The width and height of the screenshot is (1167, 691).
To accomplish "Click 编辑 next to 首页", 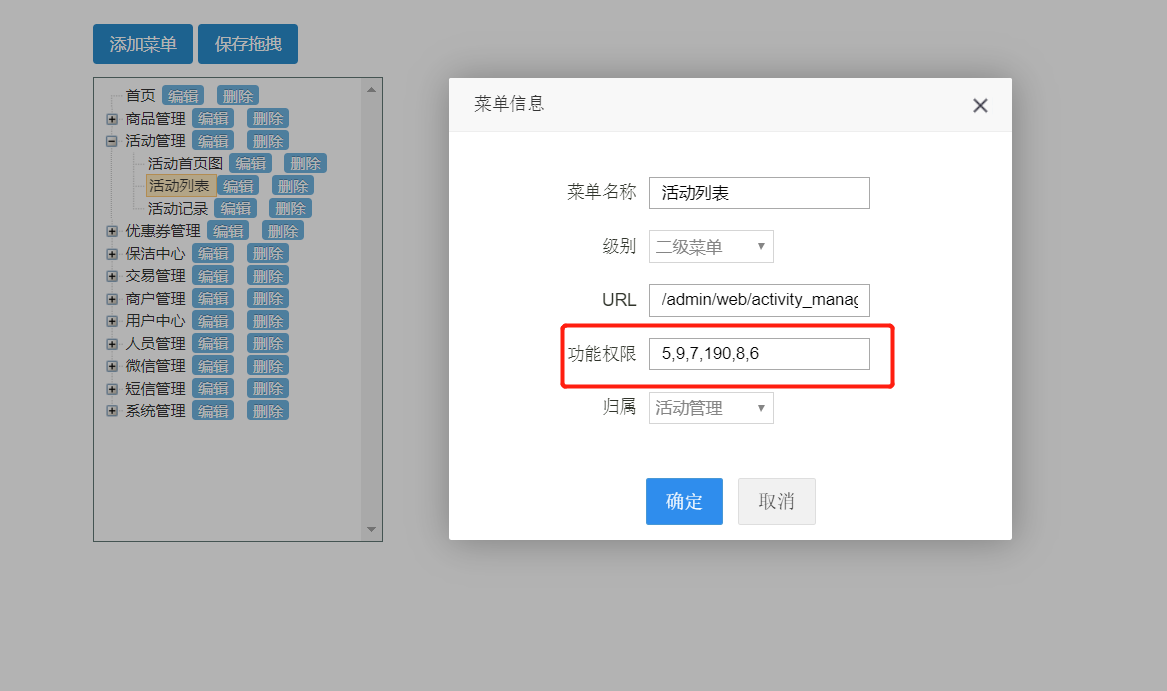I will [x=183, y=95].
